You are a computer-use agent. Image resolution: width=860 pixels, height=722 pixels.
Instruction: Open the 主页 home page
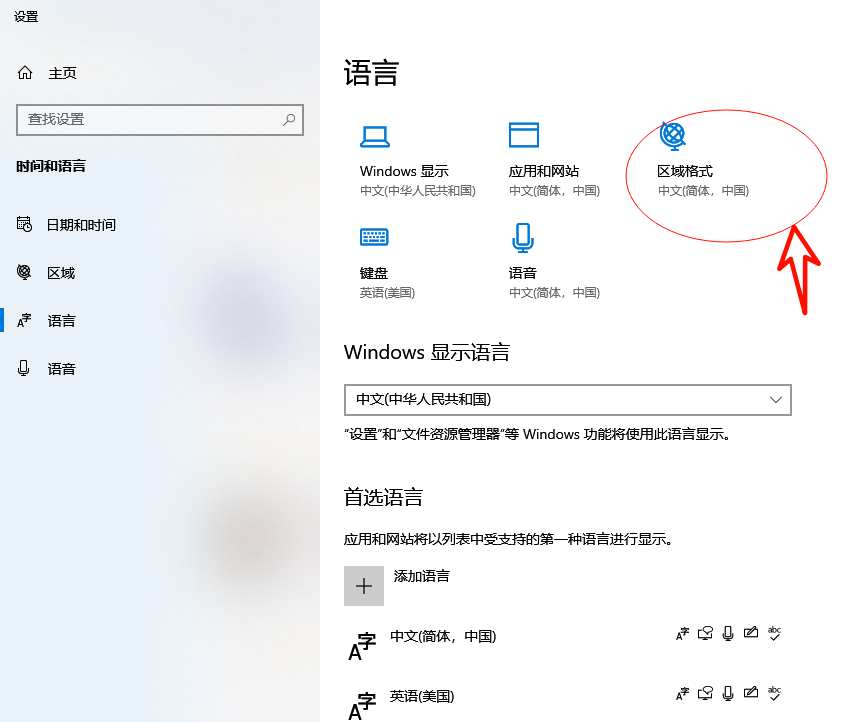click(x=62, y=73)
